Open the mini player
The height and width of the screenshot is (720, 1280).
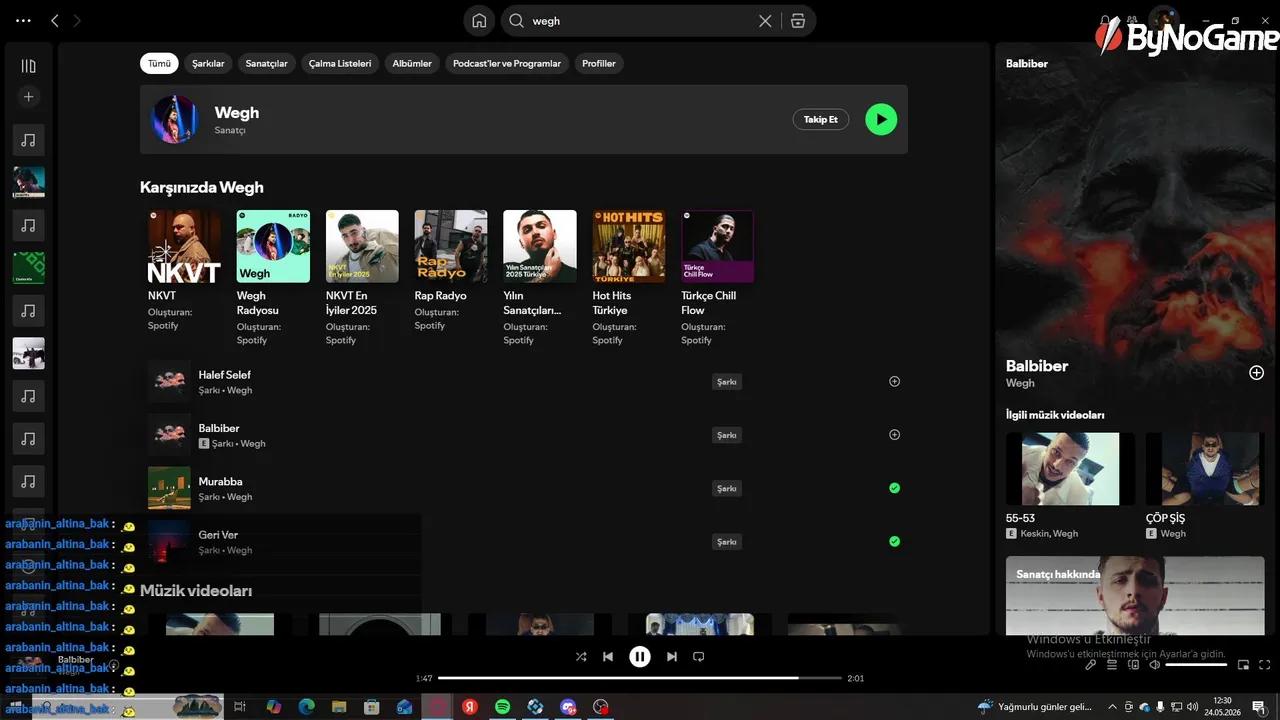pos(1244,664)
